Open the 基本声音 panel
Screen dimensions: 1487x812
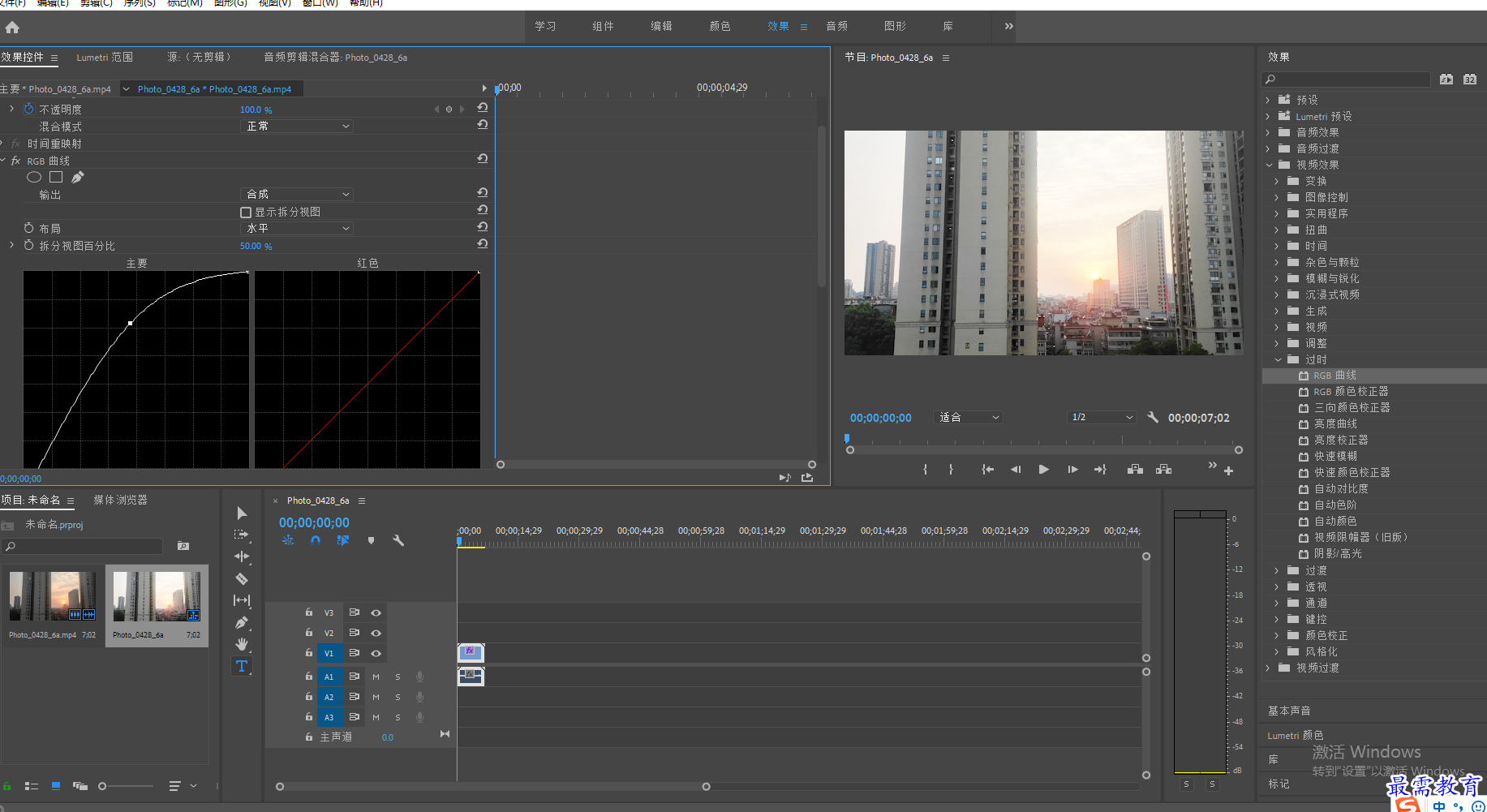pos(1289,711)
